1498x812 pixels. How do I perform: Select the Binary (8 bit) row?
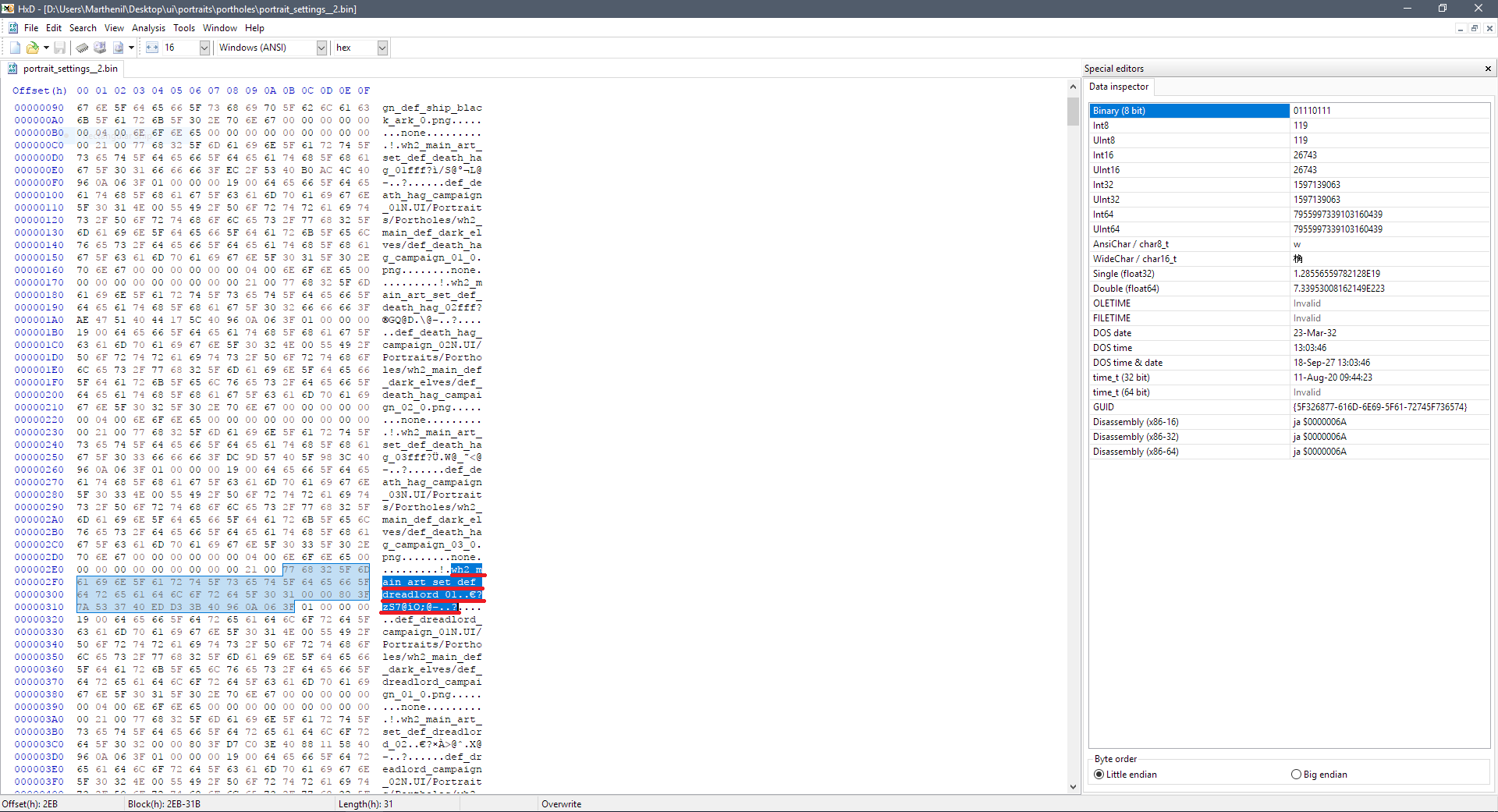click(1289, 111)
